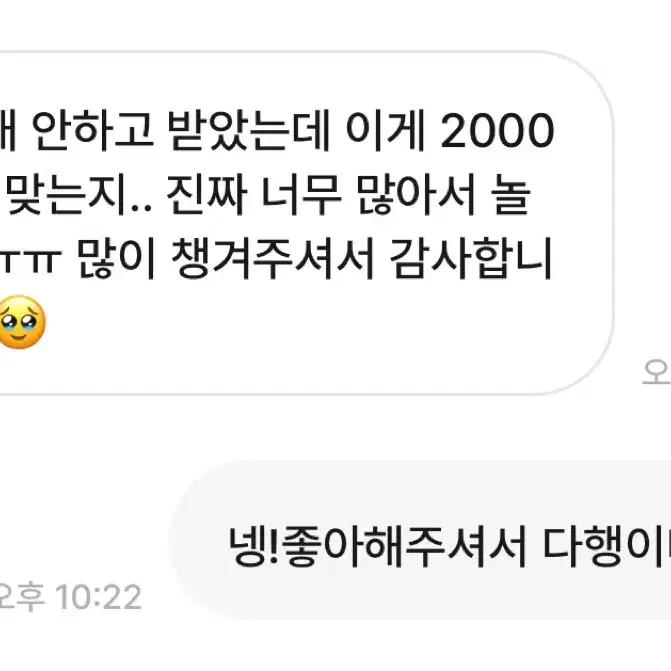The image size is (671, 671).
Task: Tap the word 다행이 in reply bubble
Action: point(606,547)
